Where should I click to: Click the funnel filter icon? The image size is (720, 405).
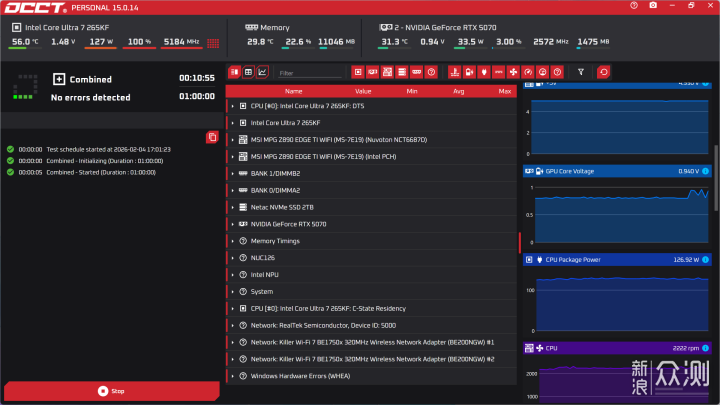tap(581, 72)
